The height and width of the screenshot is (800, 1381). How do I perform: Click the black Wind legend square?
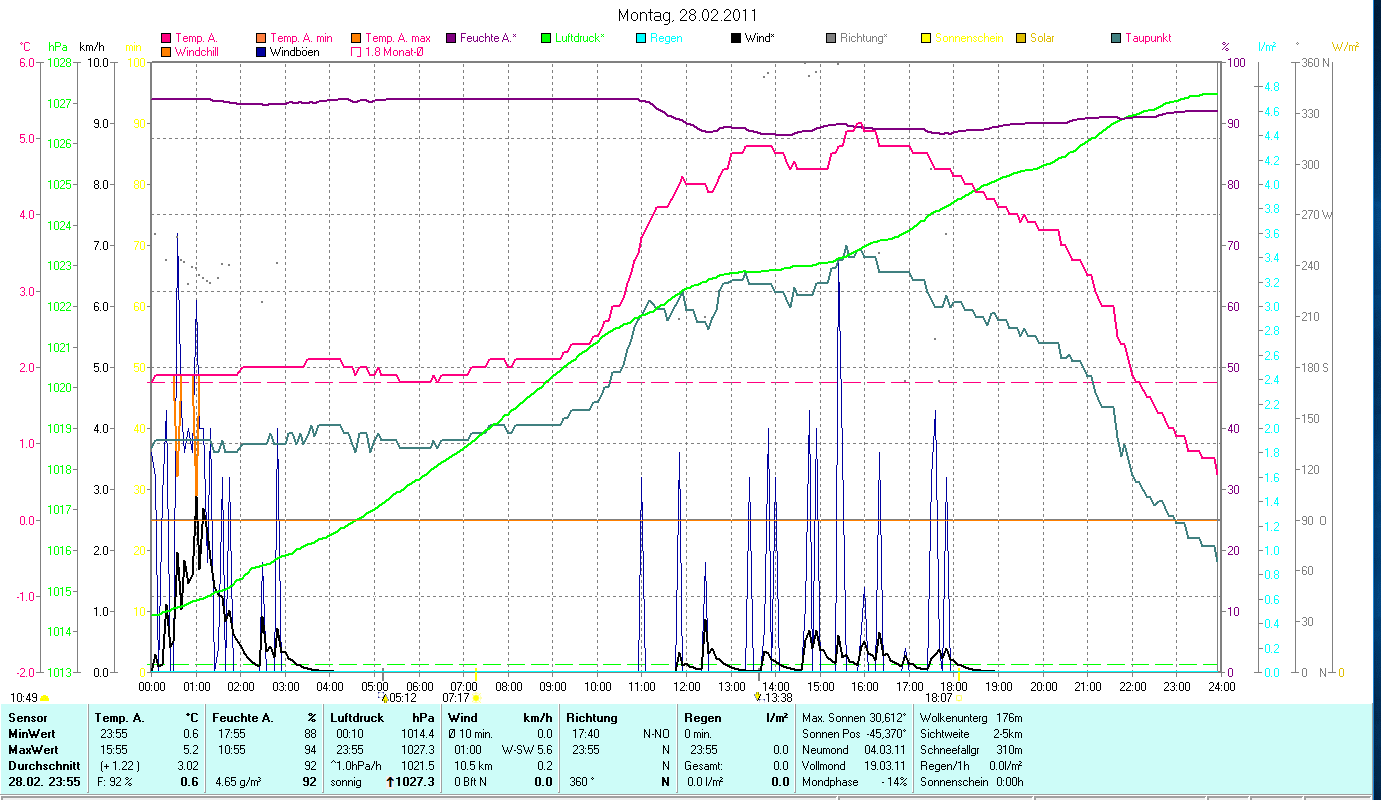(736, 39)
